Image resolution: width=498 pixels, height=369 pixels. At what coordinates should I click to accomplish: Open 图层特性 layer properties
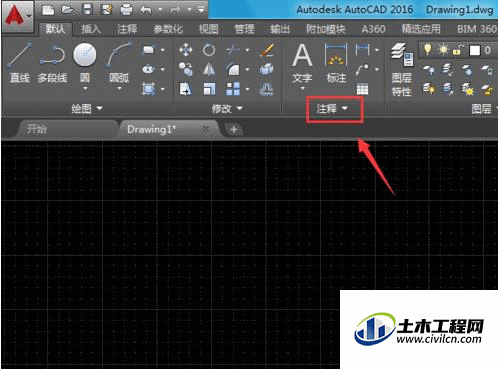pos(402,69)
